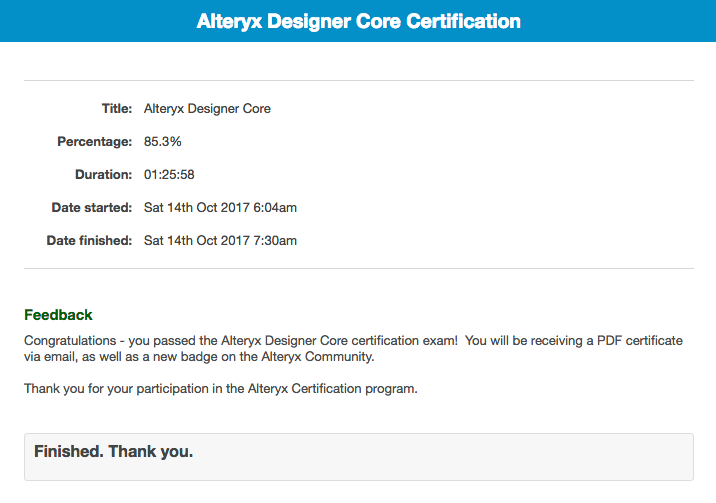Image resolution: width=716 pixels, height=503 pixels.
Task: Click the "Title:" field label
Action: click(116, 109)
